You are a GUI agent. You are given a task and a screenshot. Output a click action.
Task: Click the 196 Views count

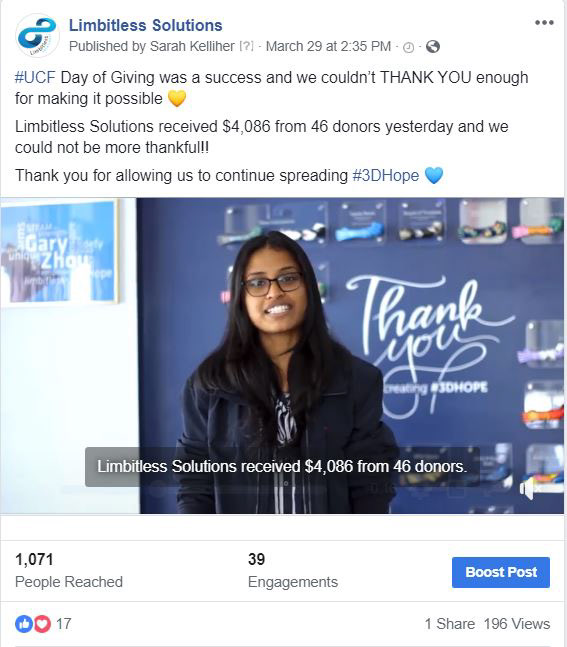pyautogui.click(x=517, y=624)
